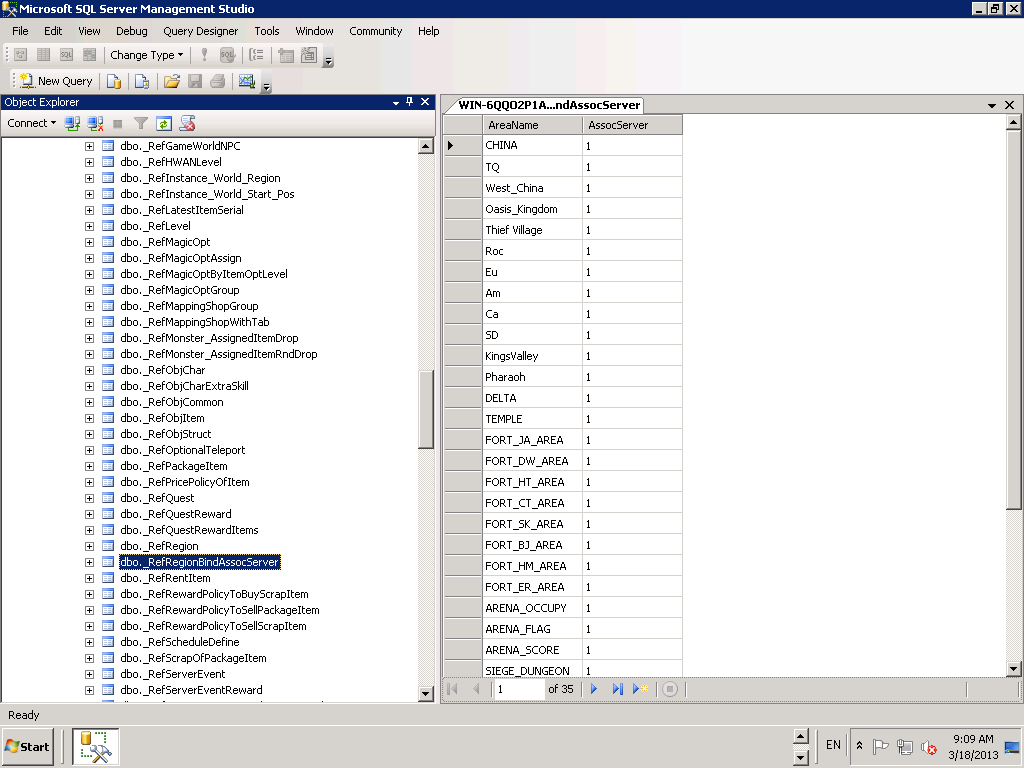This screenshot has height=768, width=1024.
Task: Click the AreaName column header
Action: [x=533, y=125]
